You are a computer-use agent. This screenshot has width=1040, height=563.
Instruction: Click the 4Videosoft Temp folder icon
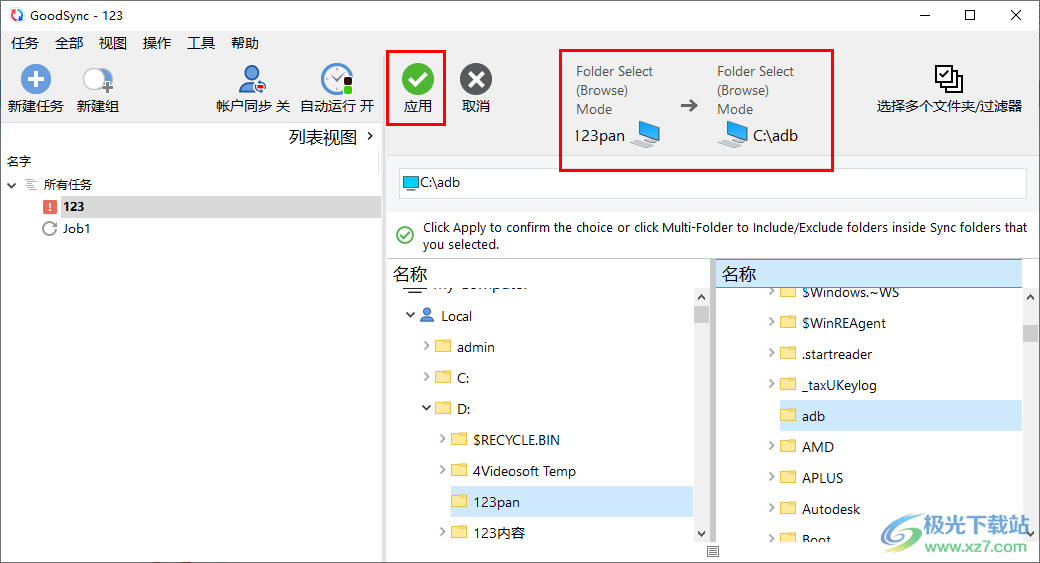pyautogui.click(x=459, y=470)
